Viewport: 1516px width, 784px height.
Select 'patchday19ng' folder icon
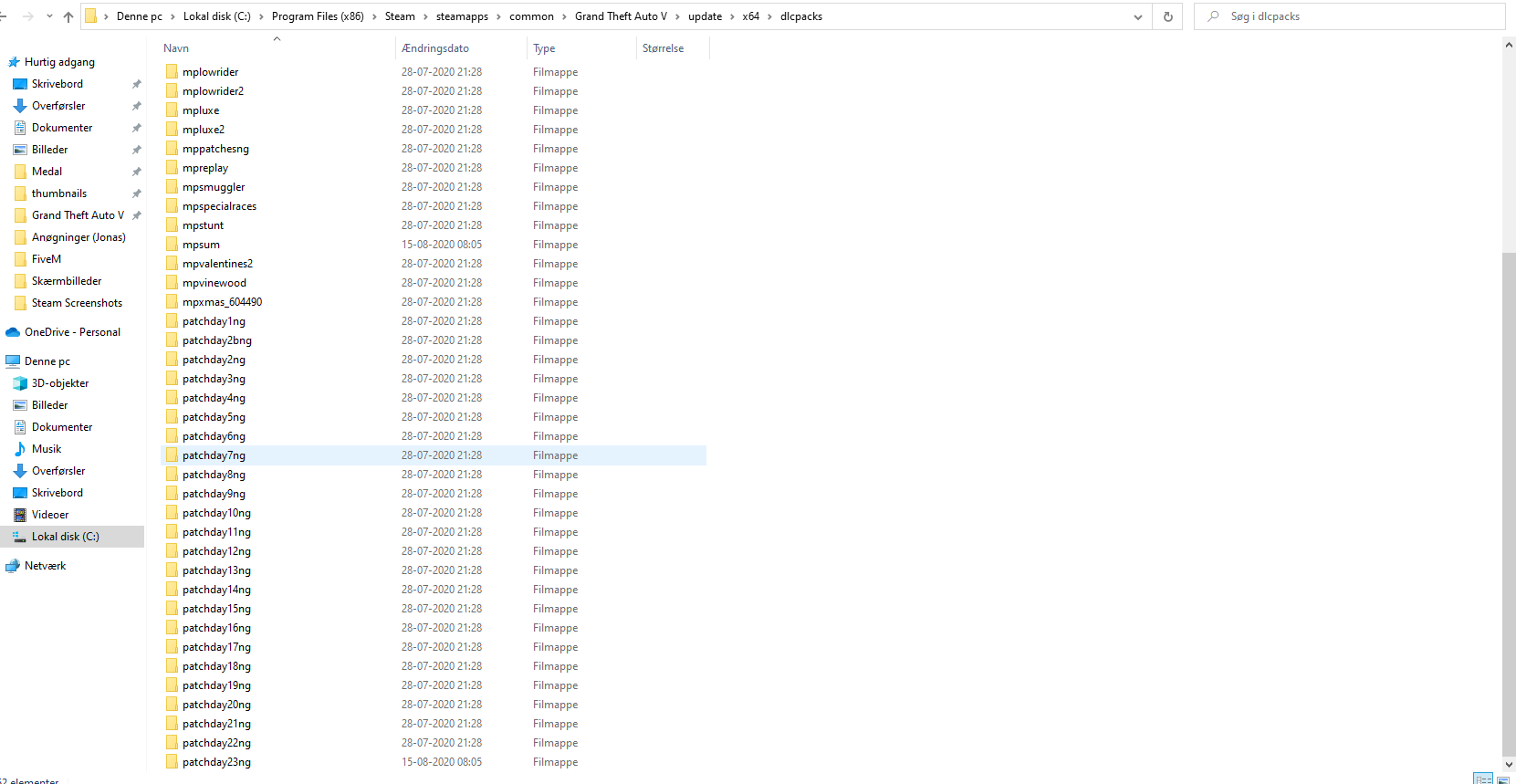tap(172, 685)
